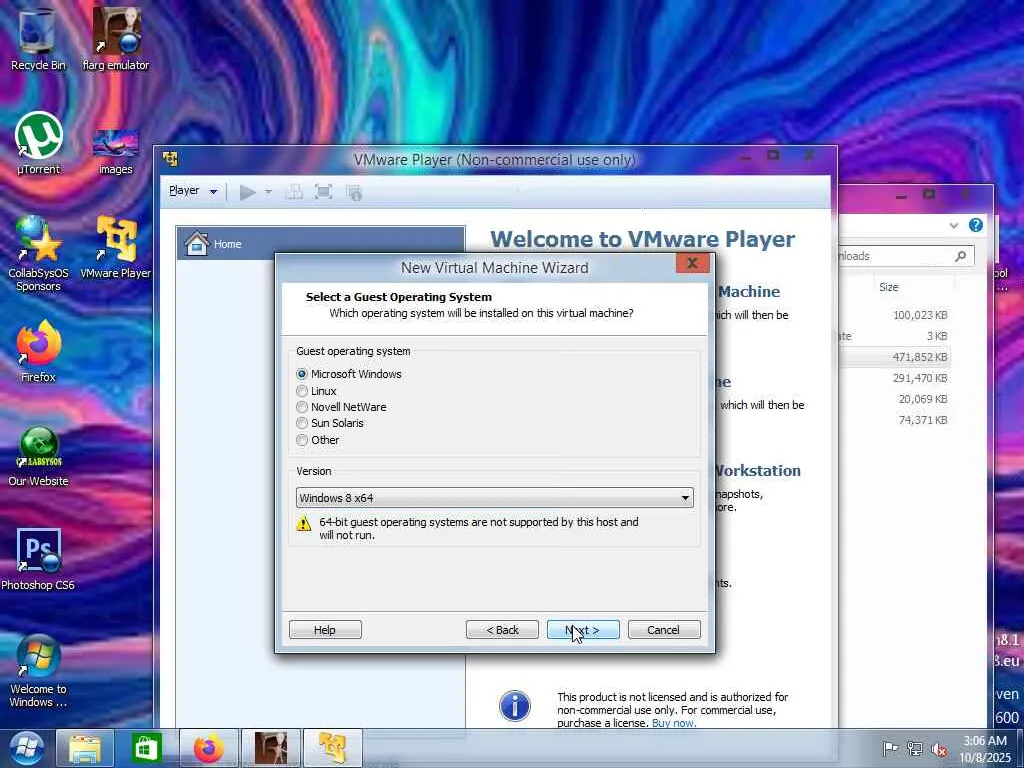
Task: Click the Unity mode toolbar icon
Action: (354, 192)
